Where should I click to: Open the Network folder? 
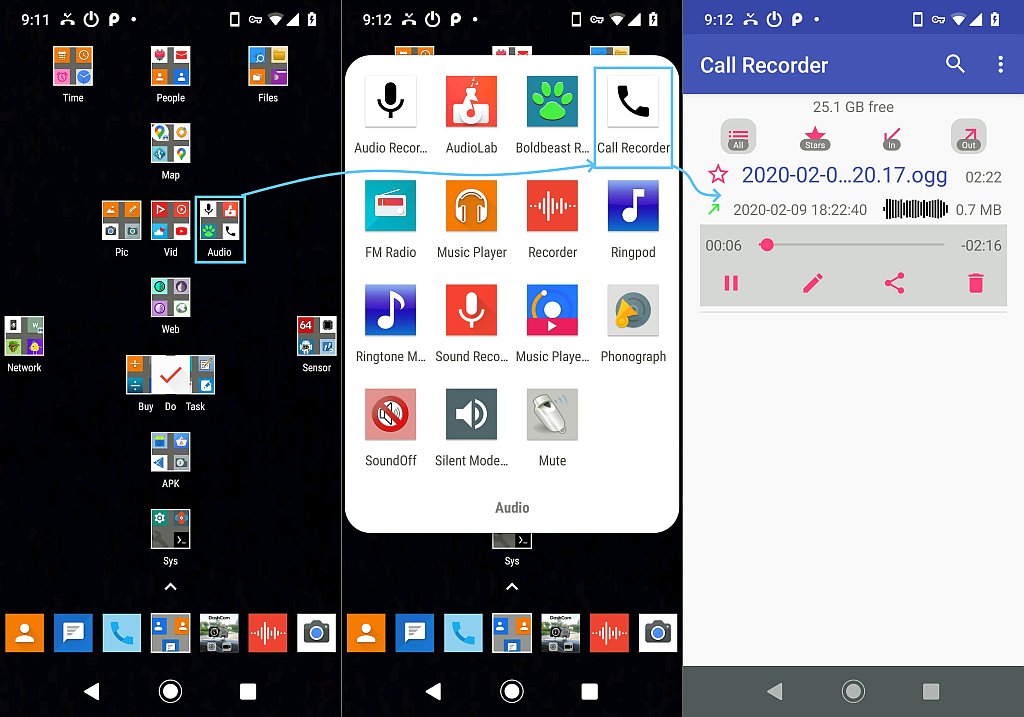(x=24, y=336)
